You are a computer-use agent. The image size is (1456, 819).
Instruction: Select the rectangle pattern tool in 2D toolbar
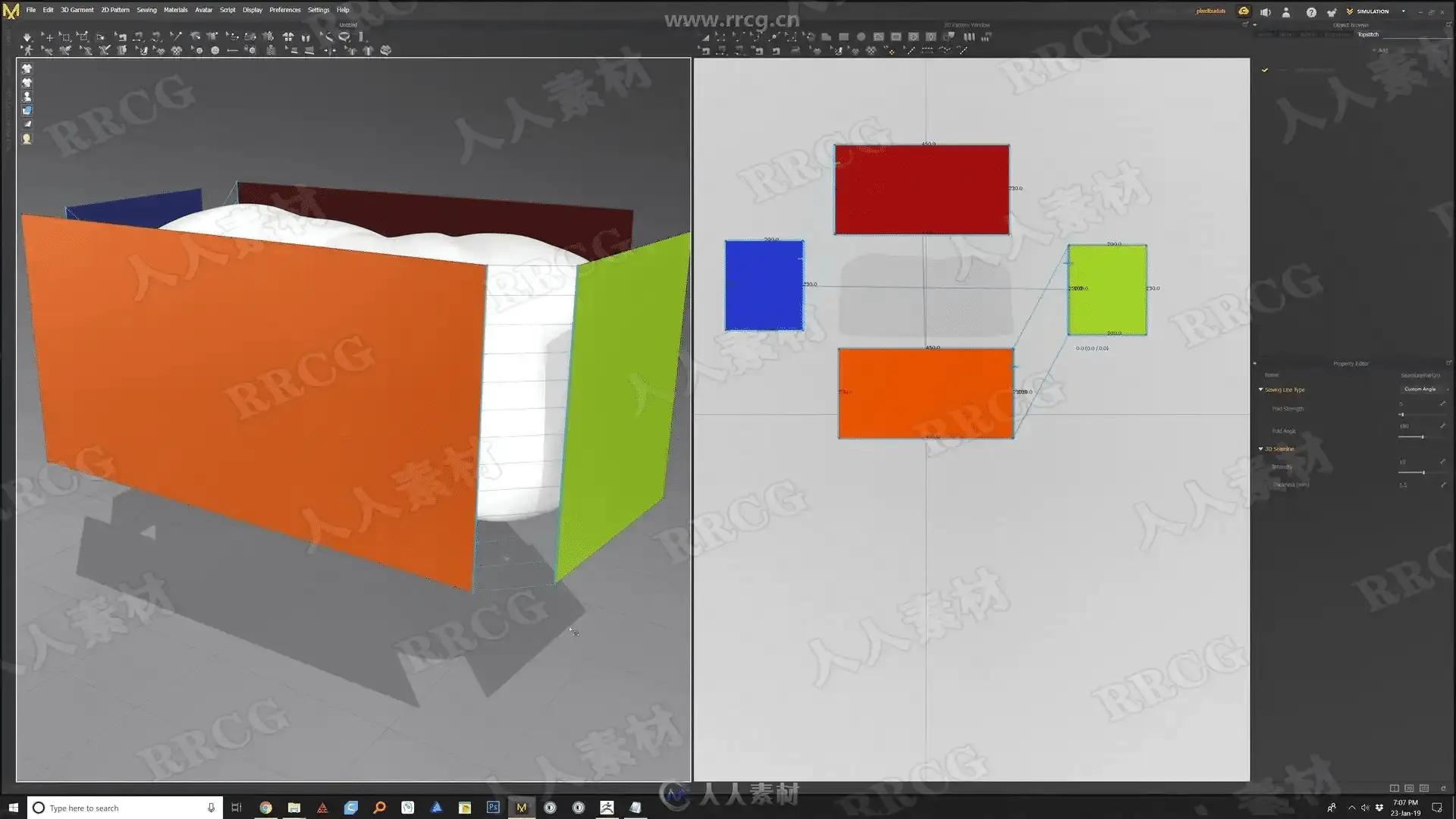tap(843, 36)
